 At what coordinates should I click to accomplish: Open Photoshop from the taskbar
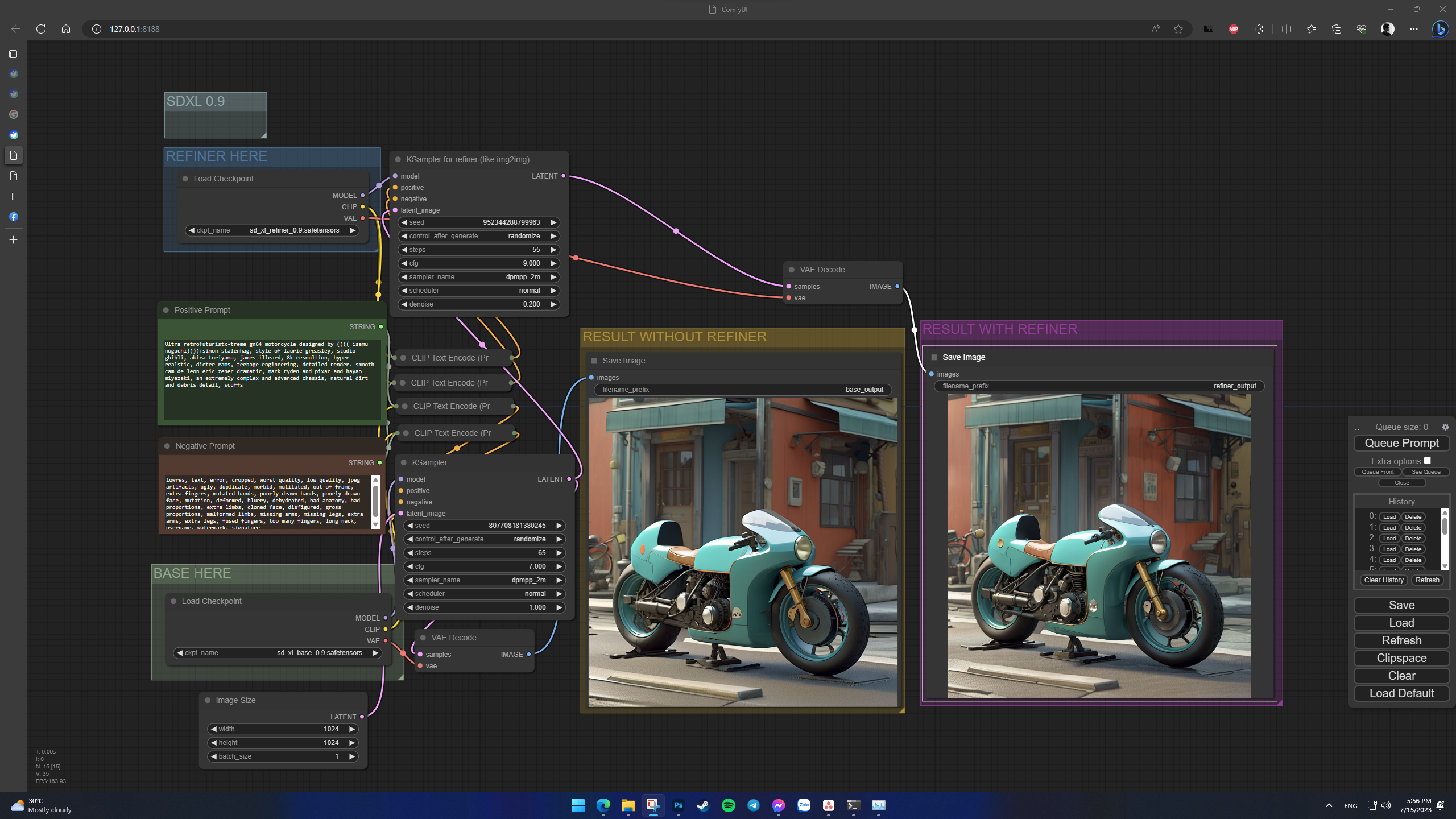(x=678, y=805)
